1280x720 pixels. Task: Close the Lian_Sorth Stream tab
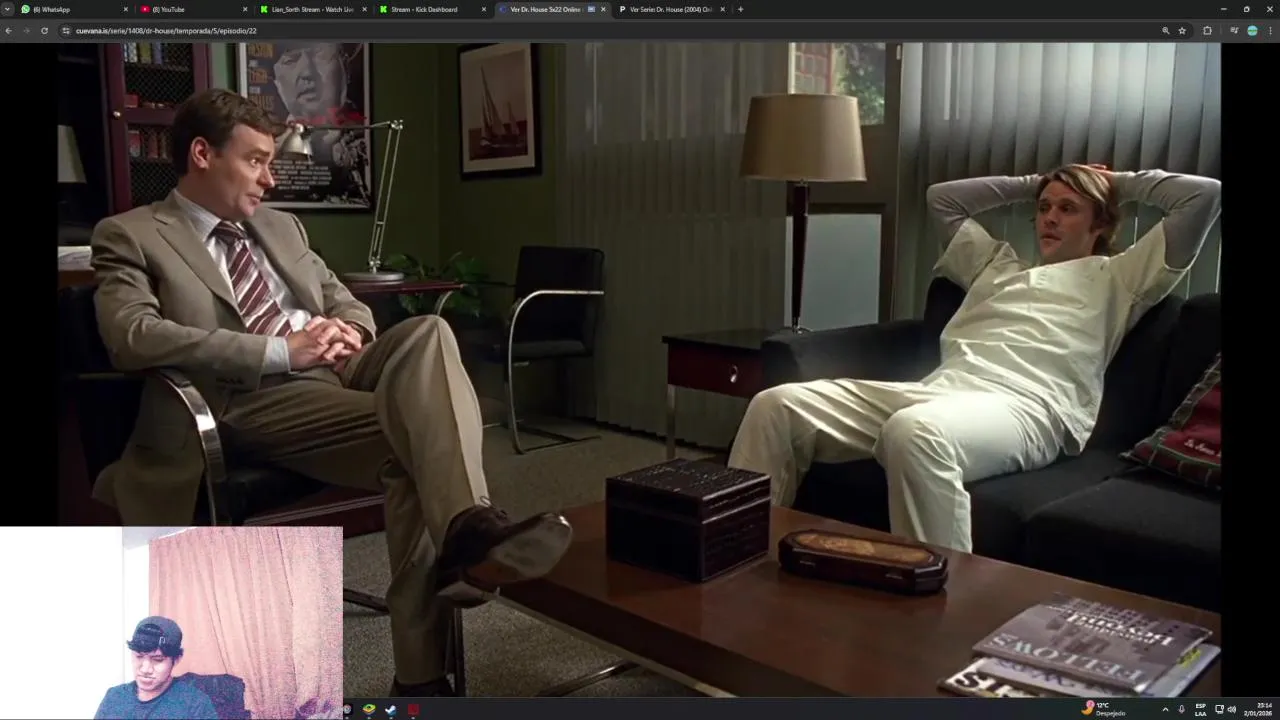point(364,9)
